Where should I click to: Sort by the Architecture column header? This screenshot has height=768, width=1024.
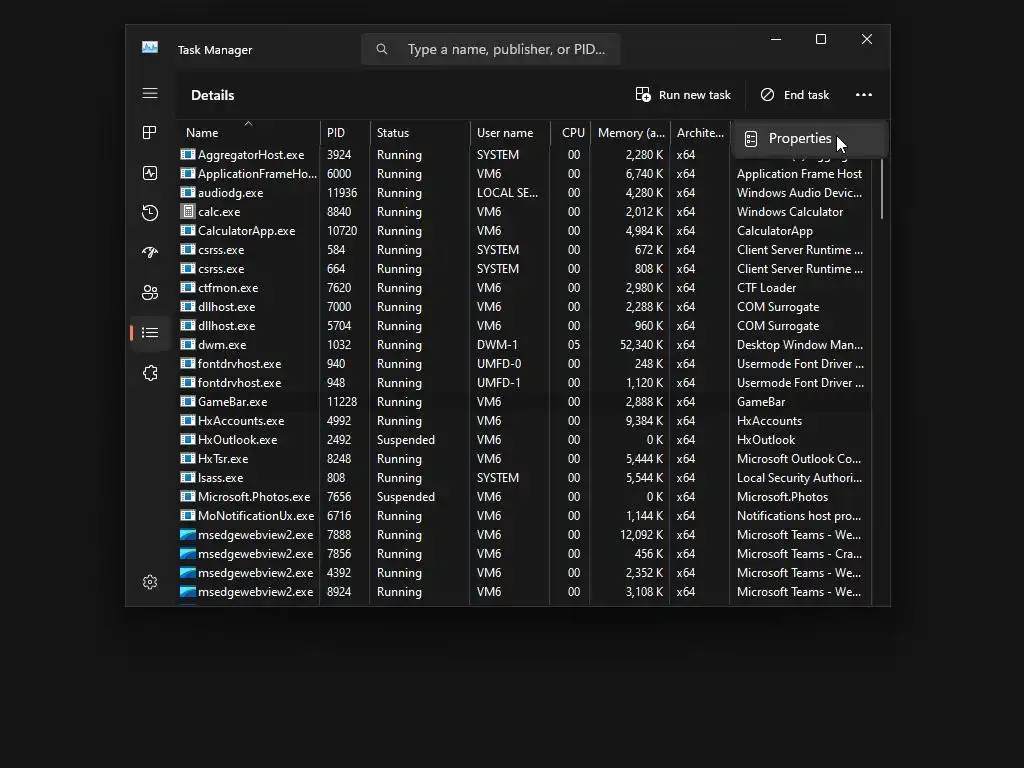coord(699,133)
